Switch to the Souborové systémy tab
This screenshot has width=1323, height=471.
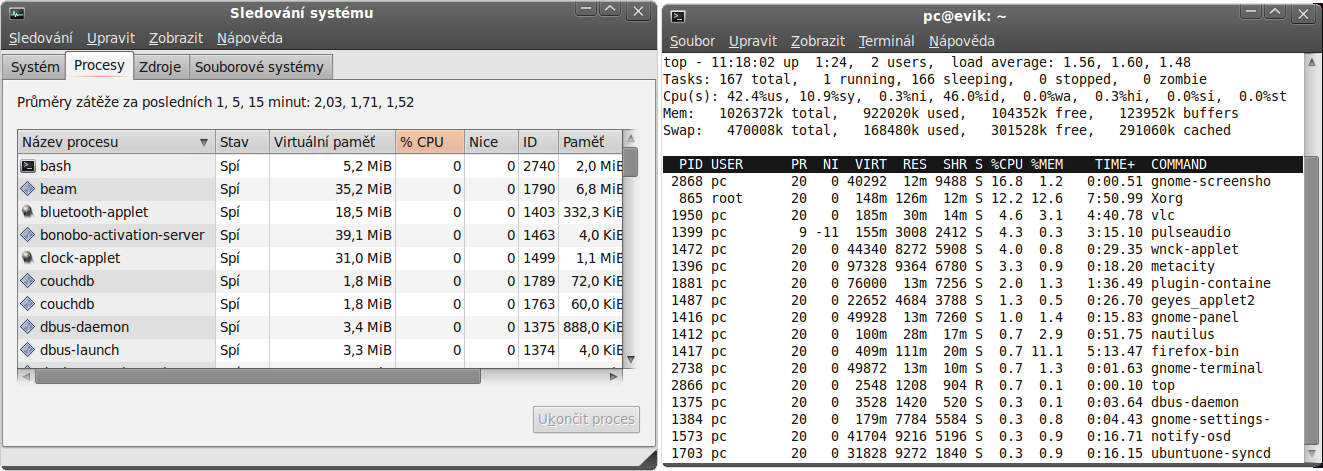tap(260, 68)
